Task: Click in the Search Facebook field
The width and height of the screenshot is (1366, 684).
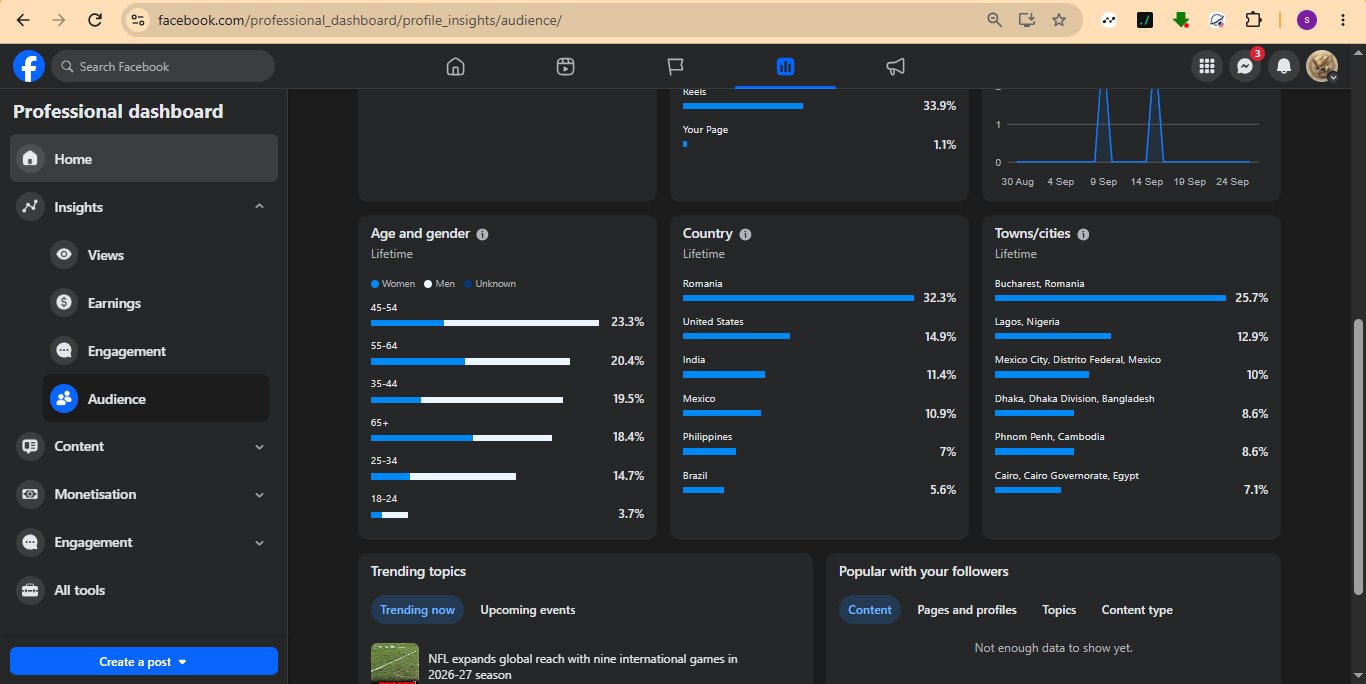Action: pos(163,67)
